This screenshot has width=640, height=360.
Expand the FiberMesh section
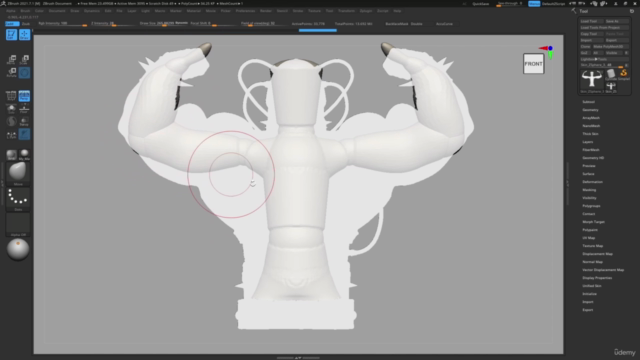[591, 150]
